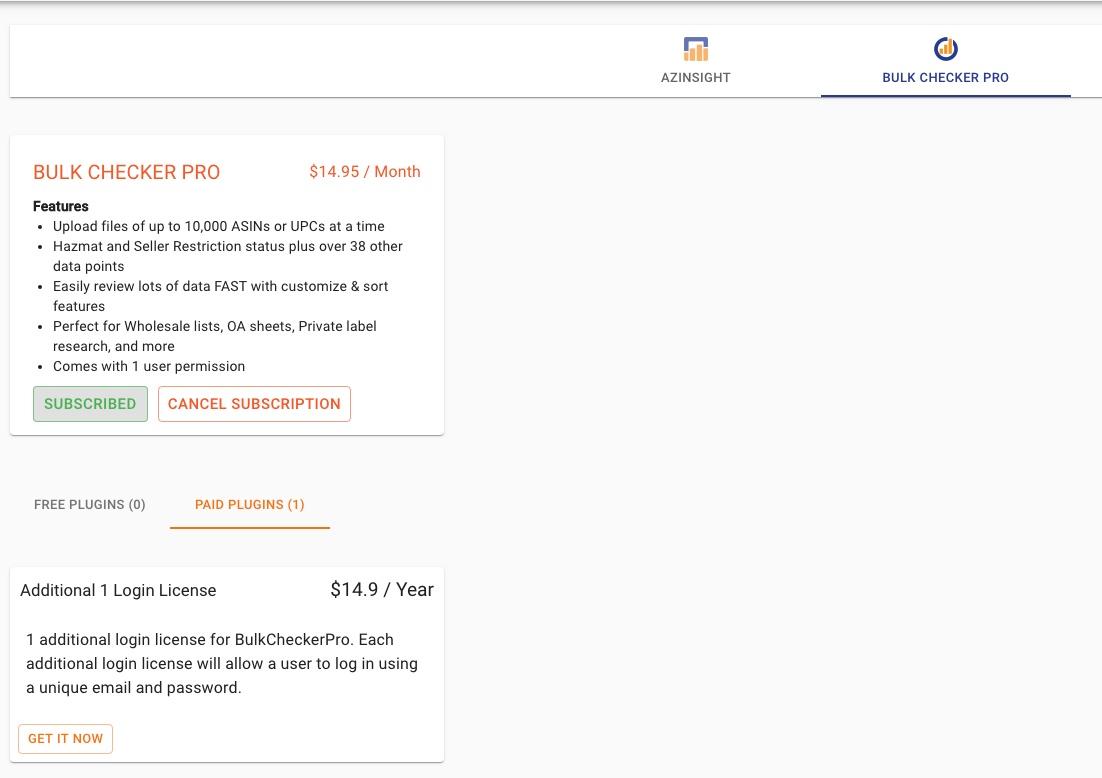Click the BULK CHECKER PRO card heading
The height and width of the screenshot is (778, 1102).
click(127, 172)
